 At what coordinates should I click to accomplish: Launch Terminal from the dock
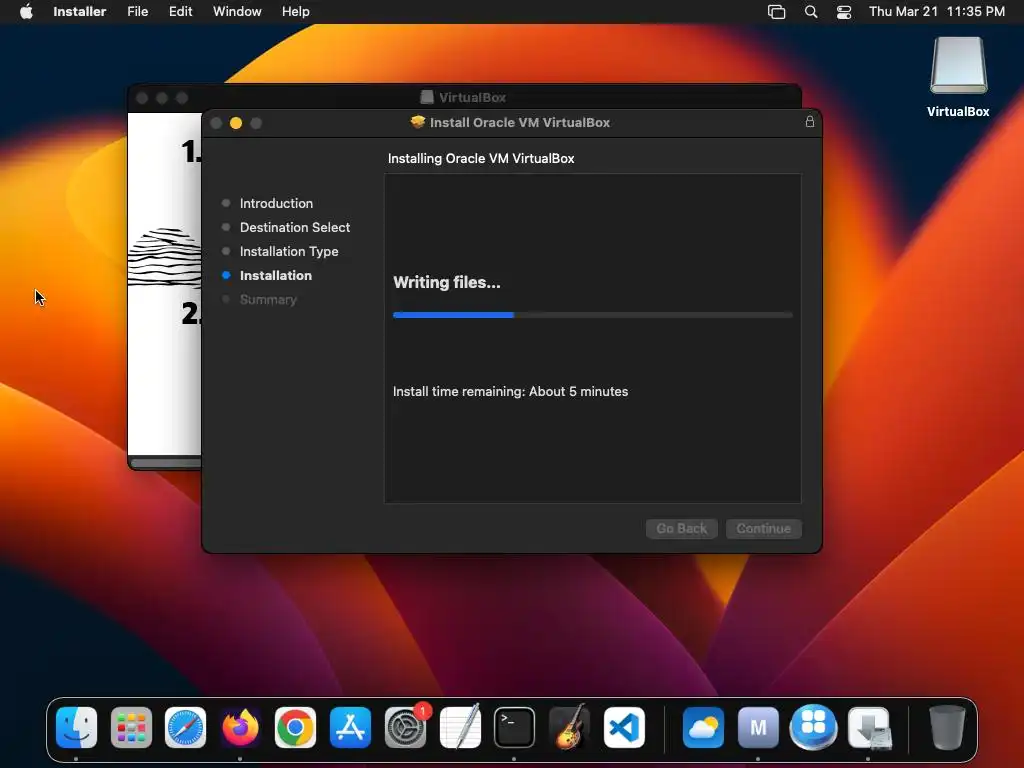pos(514,728)
